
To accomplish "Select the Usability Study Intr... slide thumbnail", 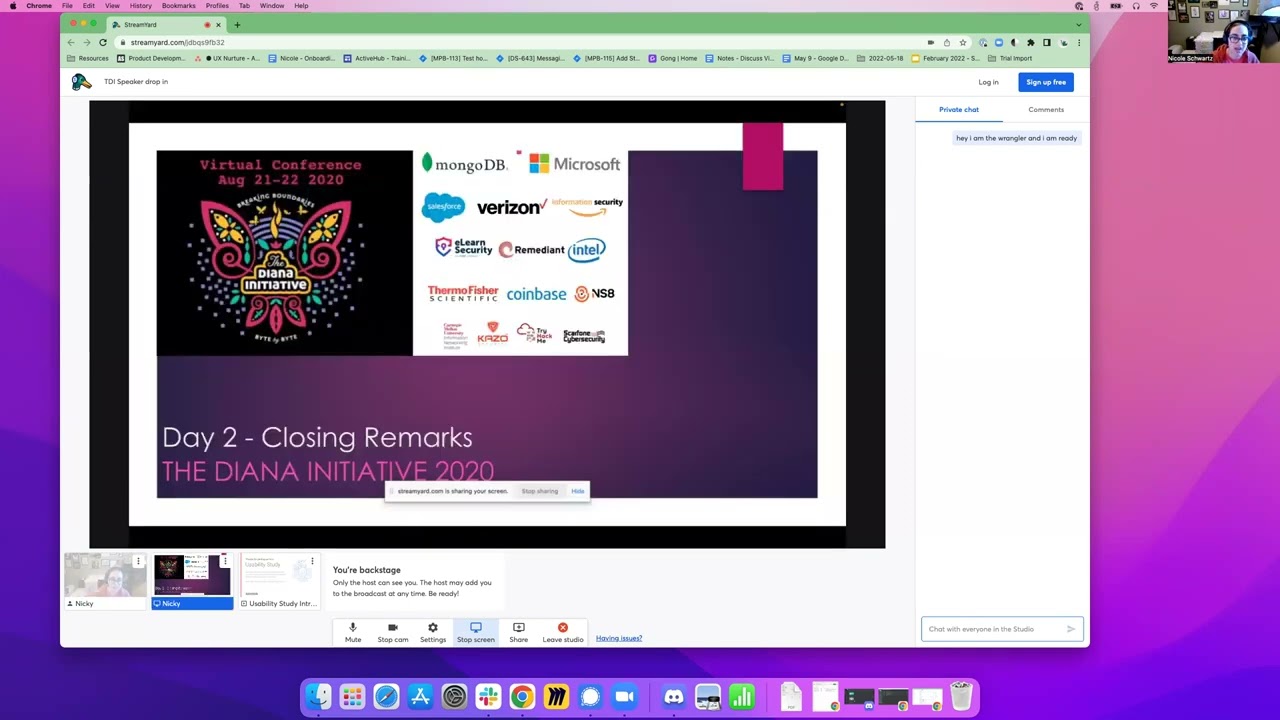I will pos(279,581).
